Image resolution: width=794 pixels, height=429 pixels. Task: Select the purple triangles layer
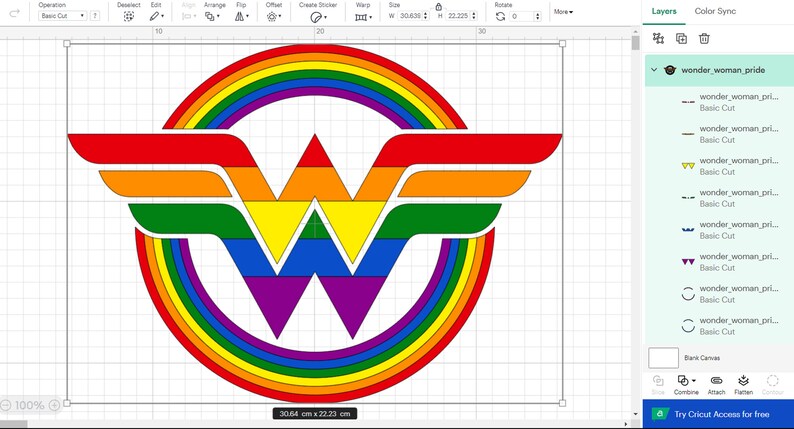(x=719, y=261)
